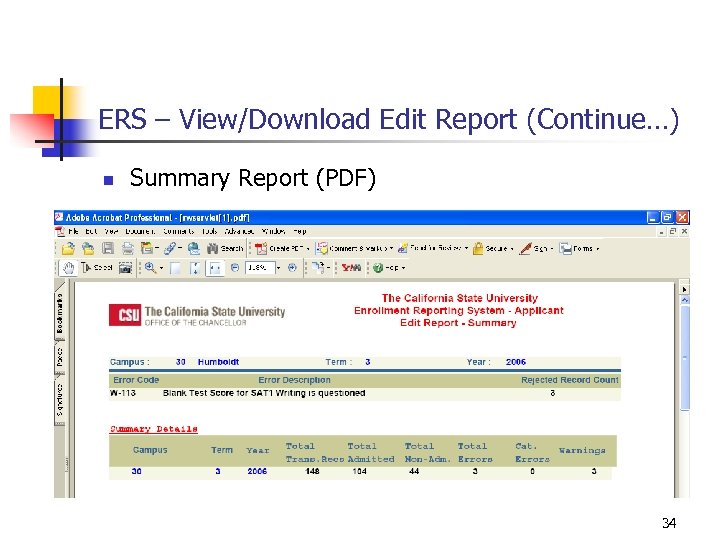
Task: Expand the Send for Review dropdown arrow
Action: [x=466, y=248]
